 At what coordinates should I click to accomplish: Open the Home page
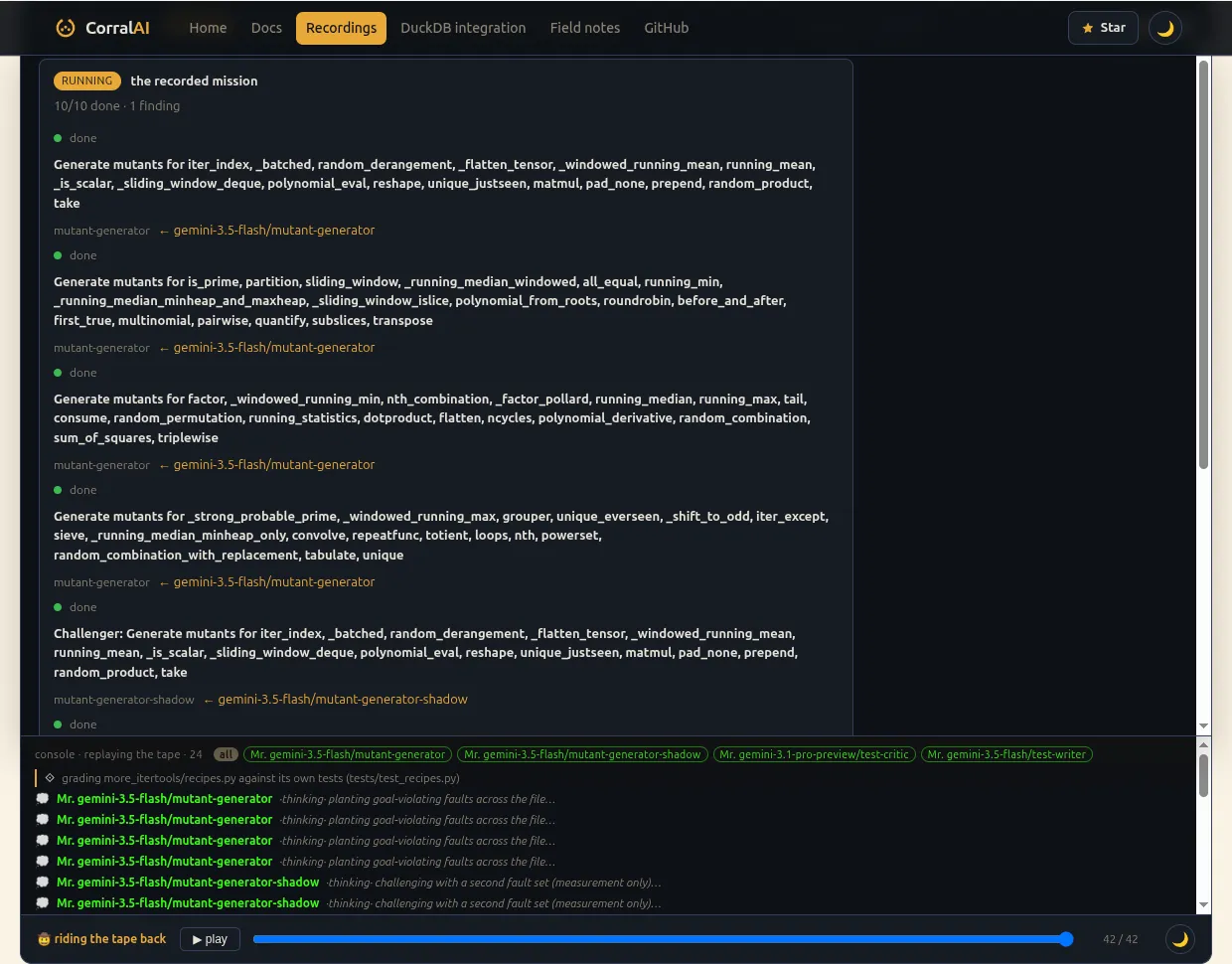[x=208, y=28]
